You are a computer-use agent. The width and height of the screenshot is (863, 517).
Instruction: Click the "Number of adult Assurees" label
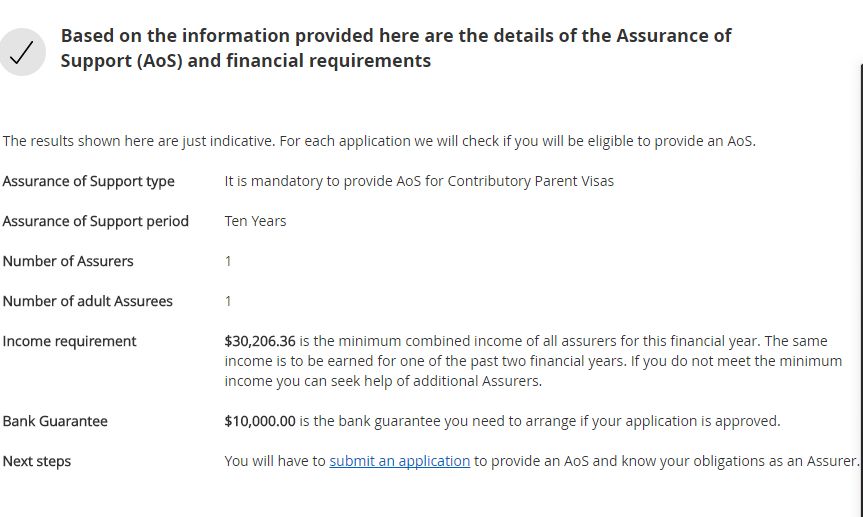pyautogui.click(x=87, y=301)
